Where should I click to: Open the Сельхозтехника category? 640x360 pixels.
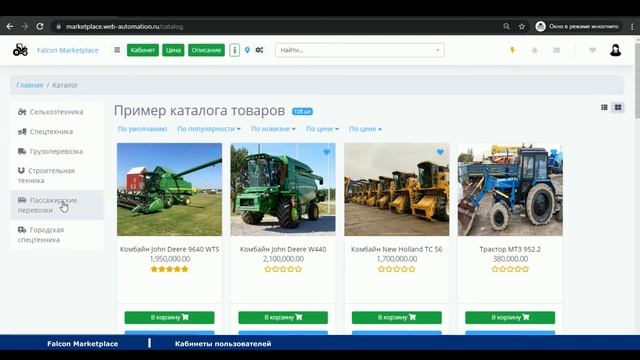(x=56, y=112)
